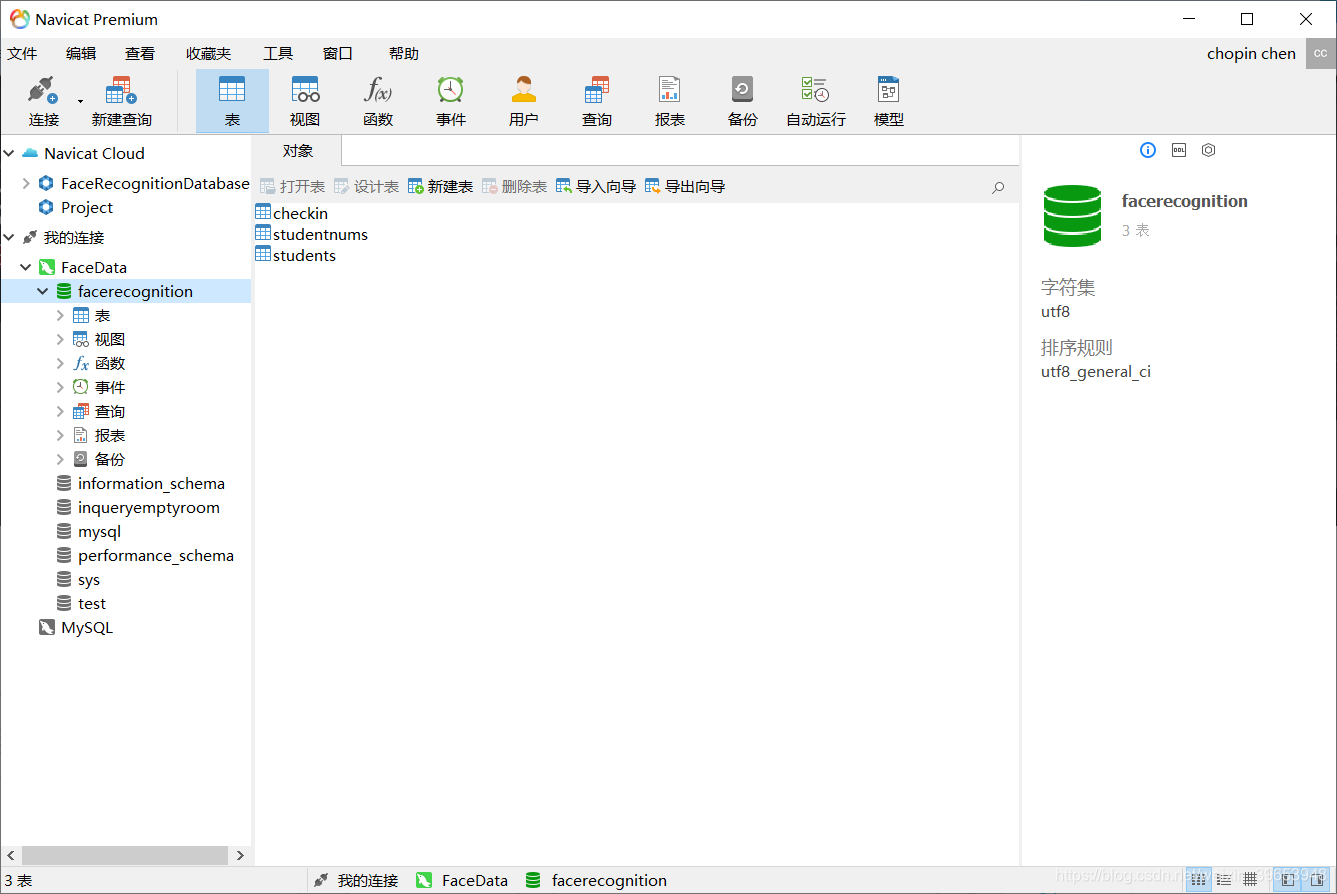Expand the 表 node in tree
The height and width of the screenshot is (894, 1337).
pos(60,315)
